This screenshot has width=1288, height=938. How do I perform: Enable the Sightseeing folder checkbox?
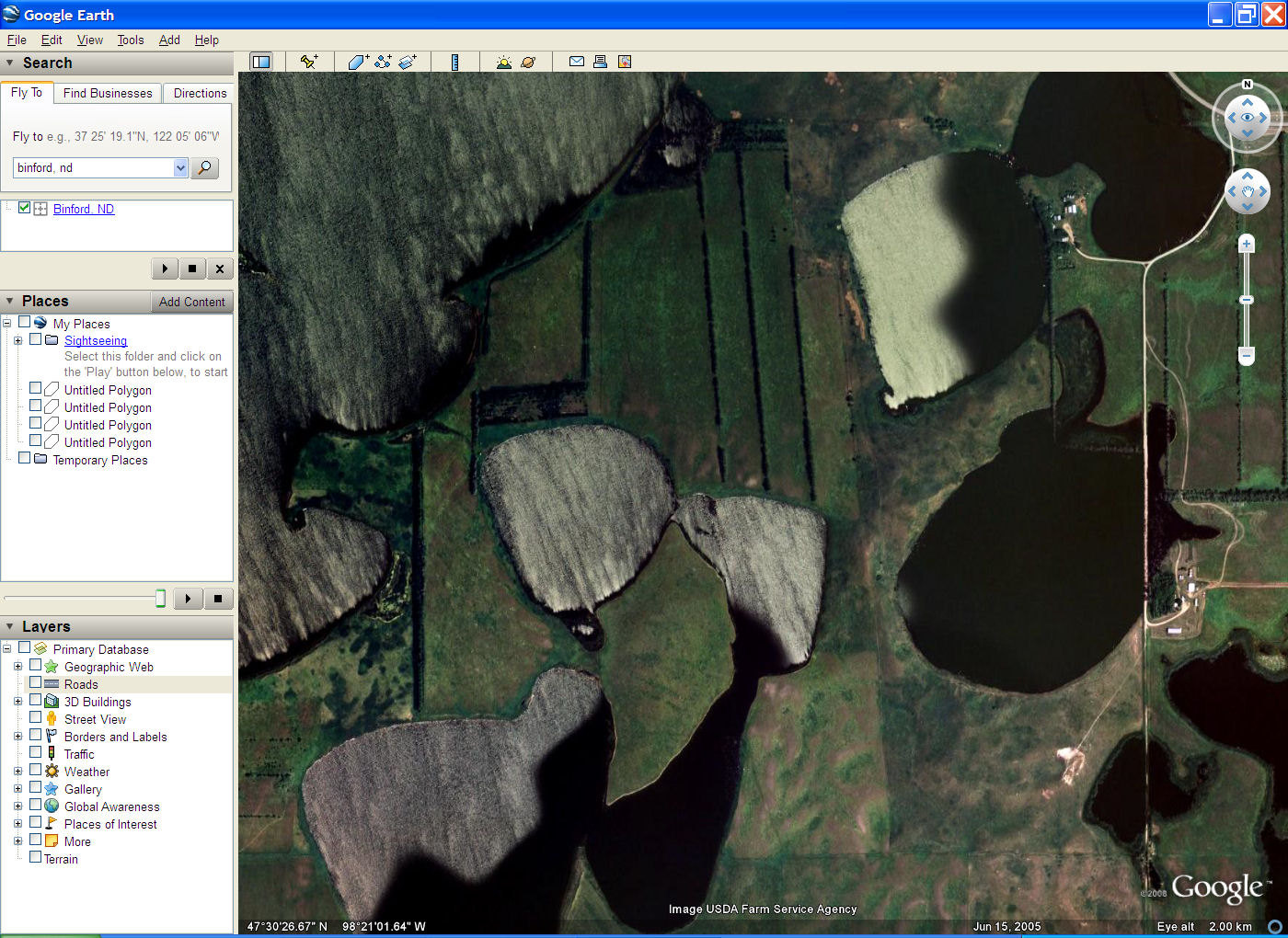click(x=36, y=339)
